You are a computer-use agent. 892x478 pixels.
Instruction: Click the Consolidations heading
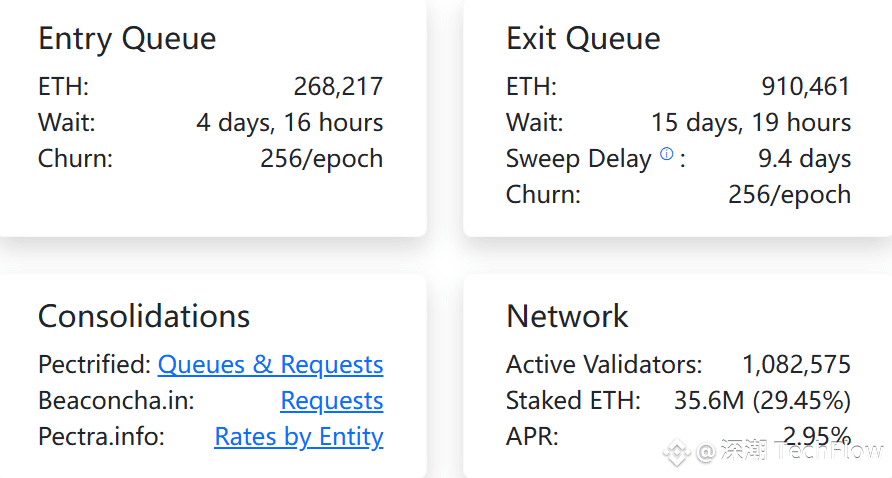[x=144, y=316]
